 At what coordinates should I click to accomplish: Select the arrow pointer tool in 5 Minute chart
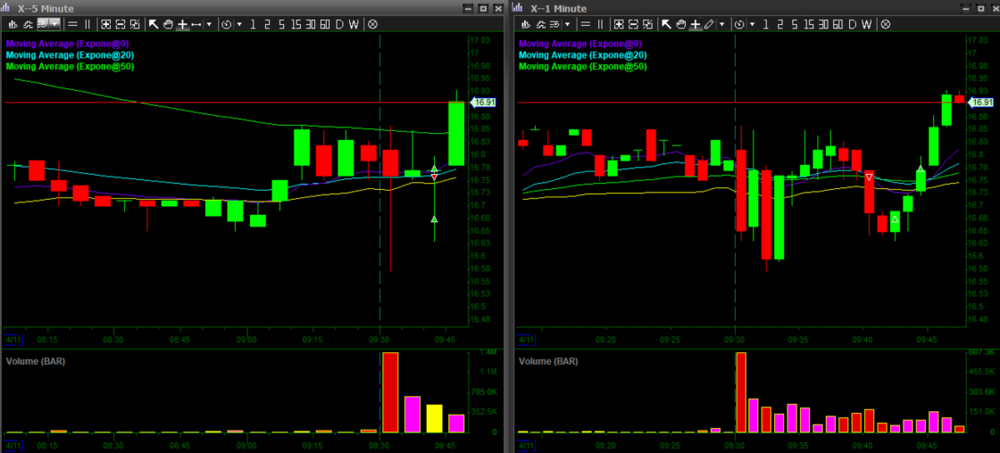(x=154, y=23)
